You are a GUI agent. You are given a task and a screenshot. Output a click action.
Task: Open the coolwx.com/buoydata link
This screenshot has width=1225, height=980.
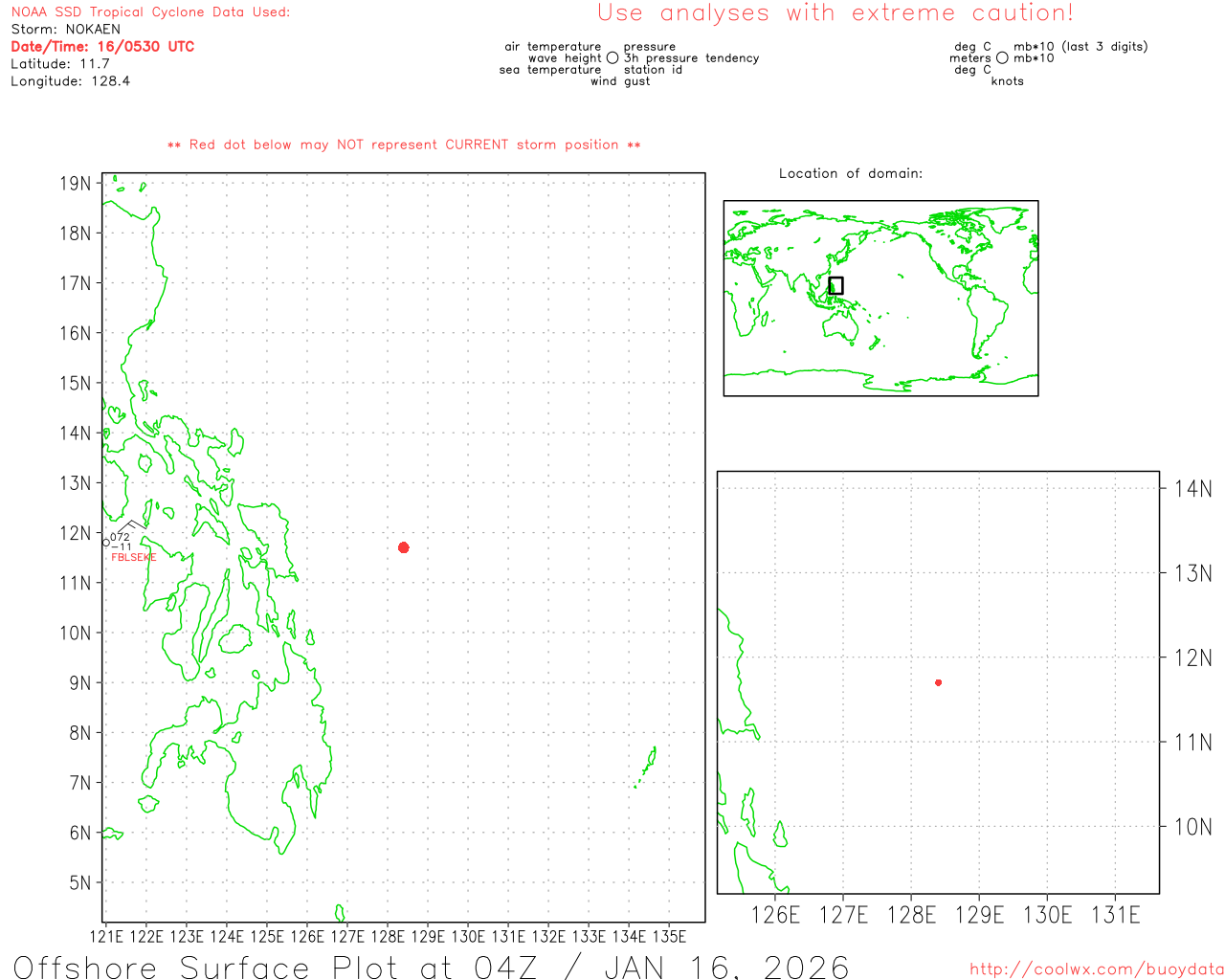tap(1096, 969)
